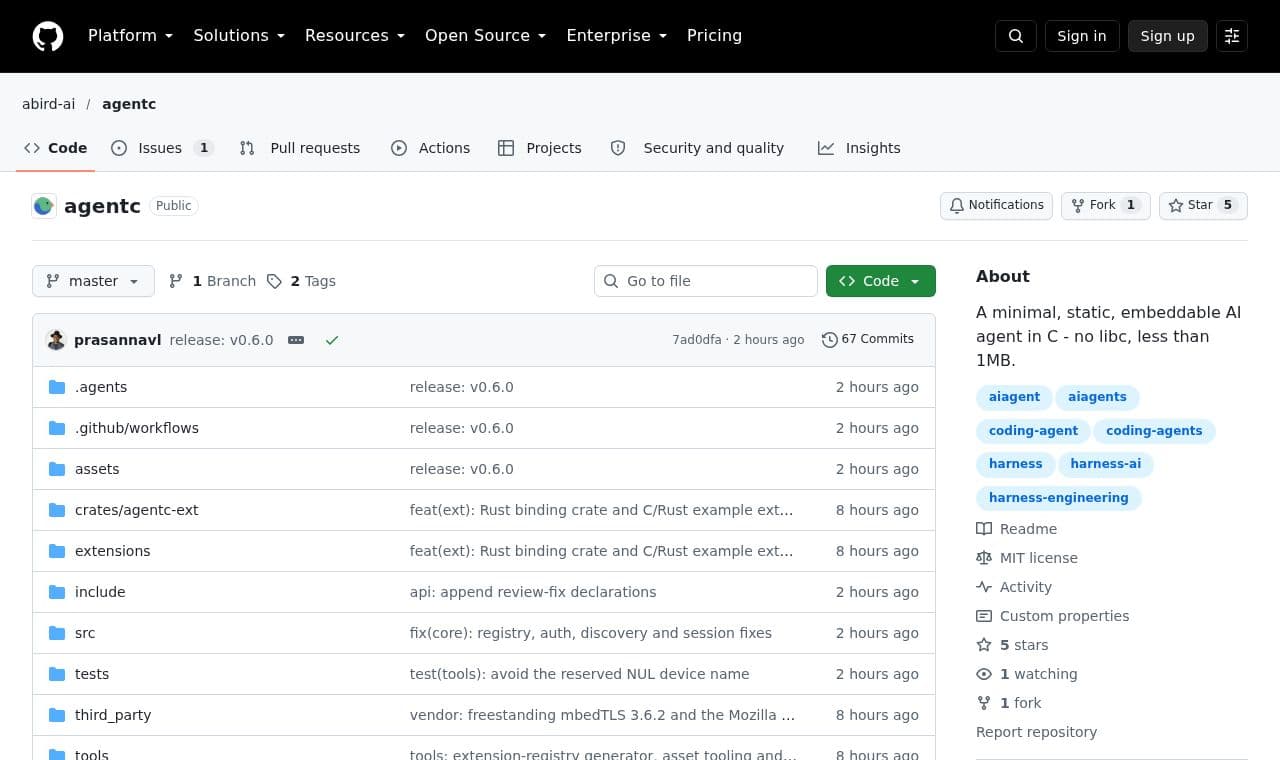The image size is (1280, 760).
Task: Open the Pricing link in the header
Action: click(x=714, y=36)
